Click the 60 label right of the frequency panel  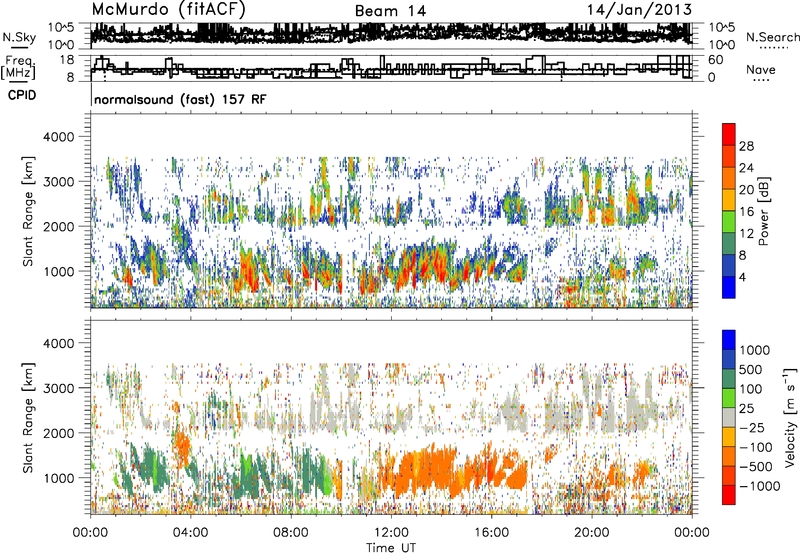tap(716, 60)
